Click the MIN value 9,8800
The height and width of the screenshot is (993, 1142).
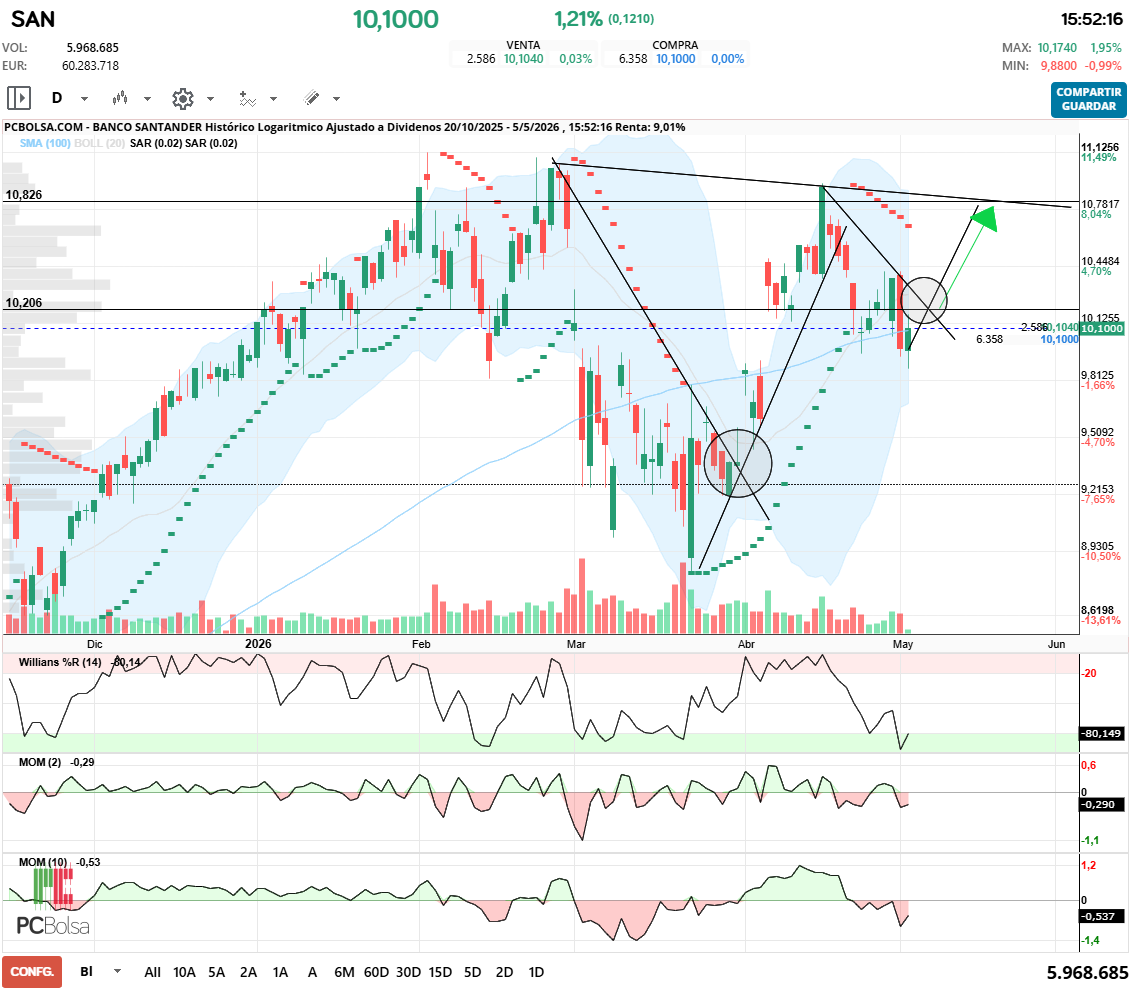pos(1058,66)
